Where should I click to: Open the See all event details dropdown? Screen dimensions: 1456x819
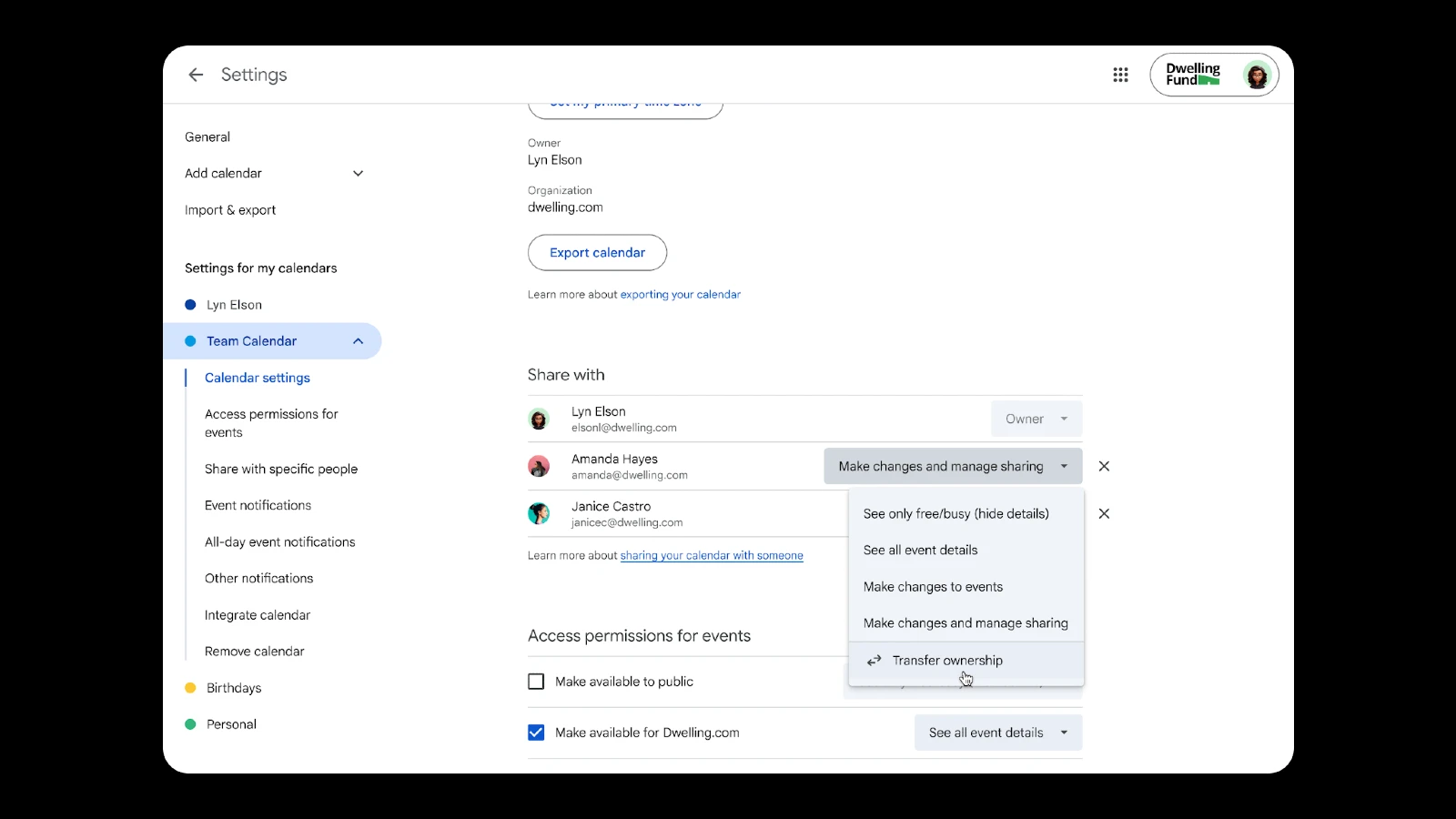[x=997, y=733]
